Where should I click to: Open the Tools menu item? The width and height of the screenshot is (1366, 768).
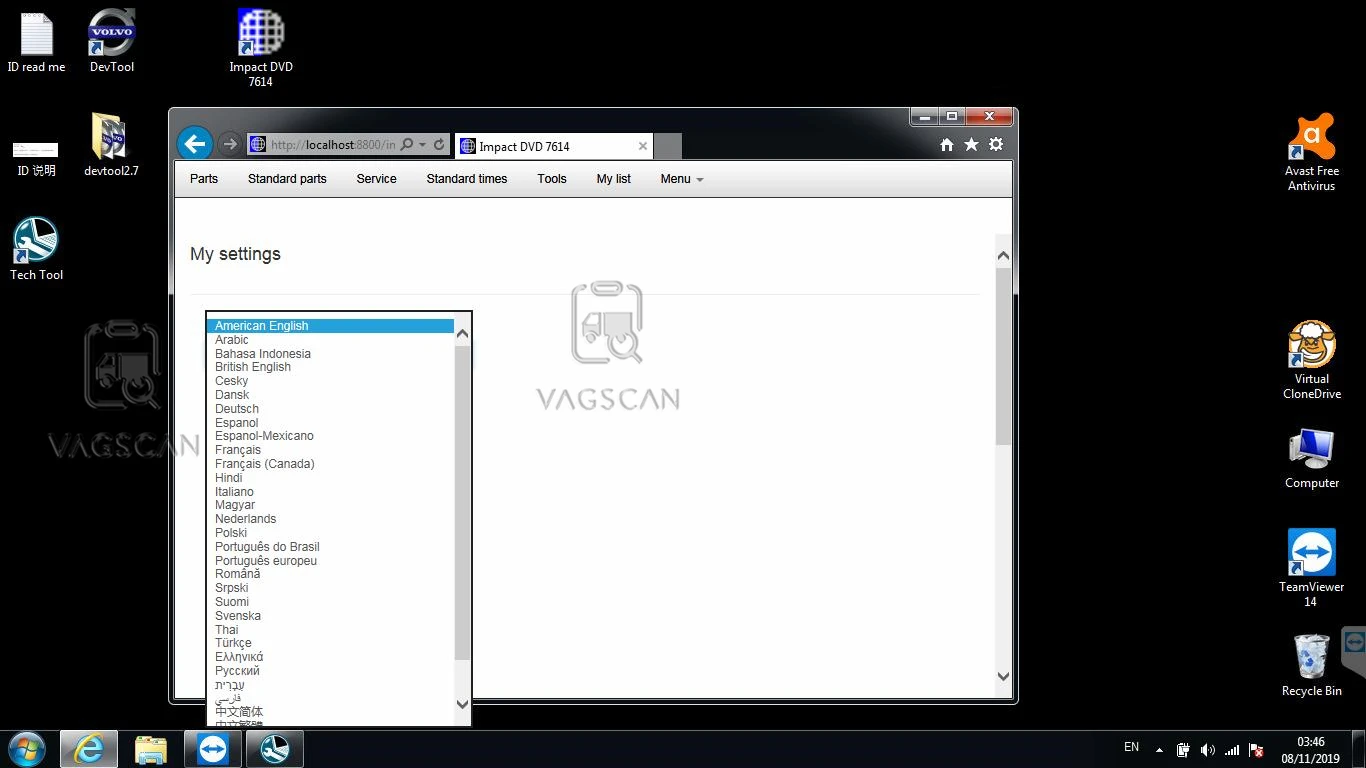click(552, 179)
